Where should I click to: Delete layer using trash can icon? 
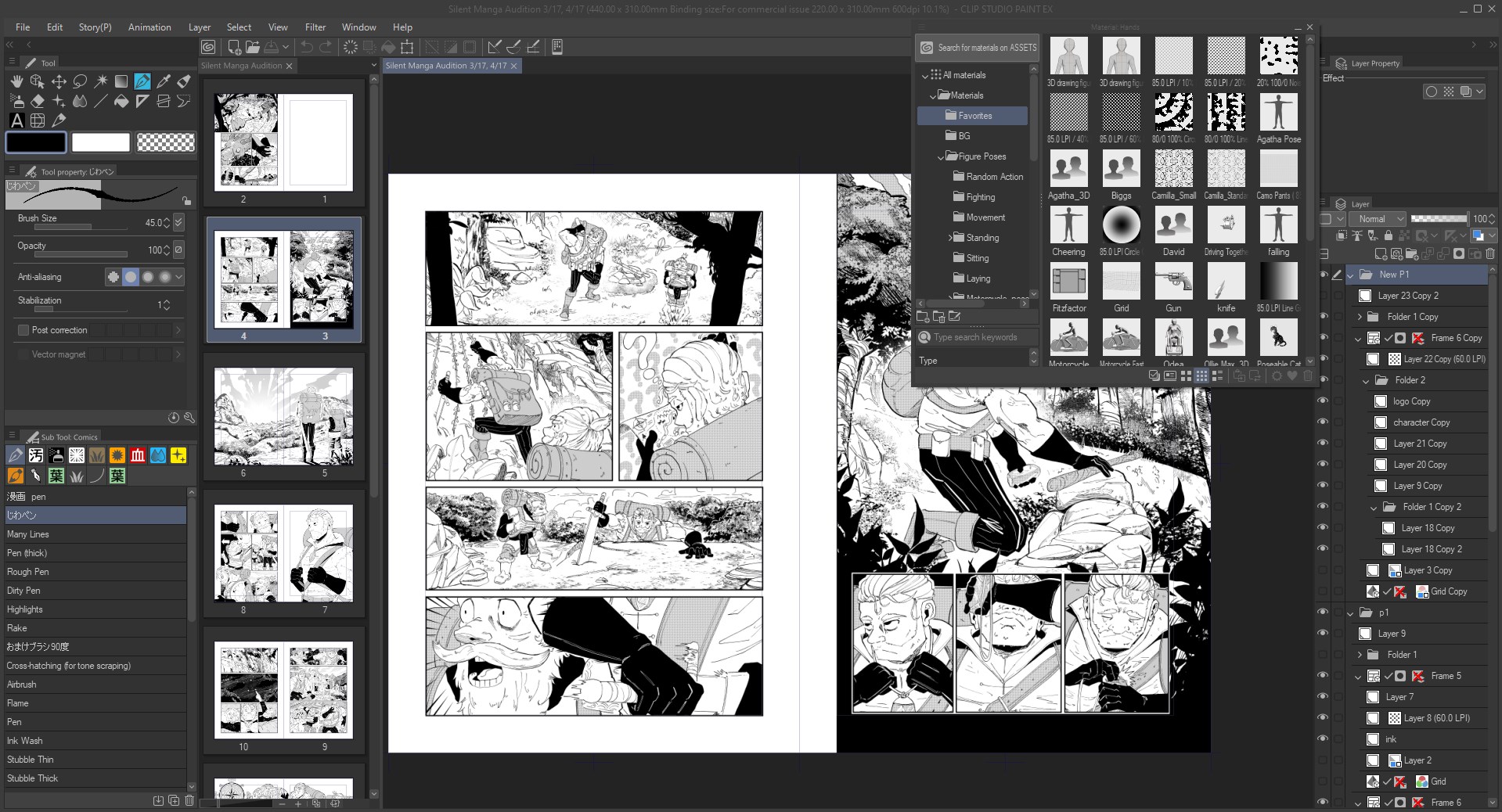[1489, 254]
